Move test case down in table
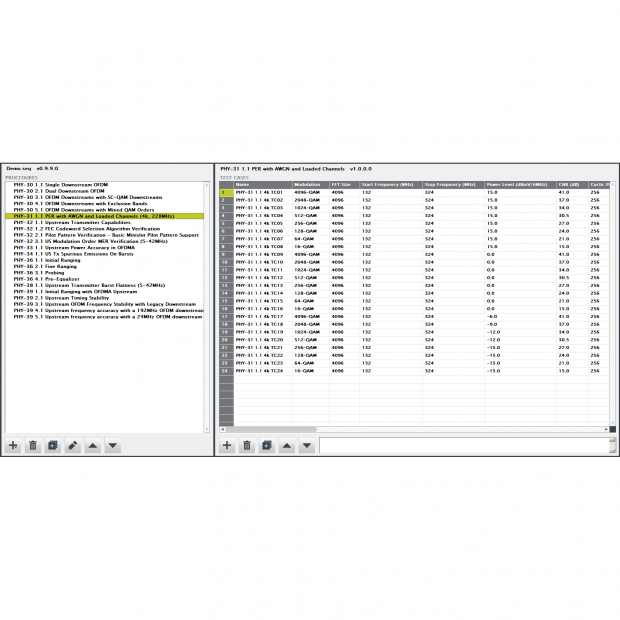Viewport: 620px width, 620px height. click(x=306, y=445)
